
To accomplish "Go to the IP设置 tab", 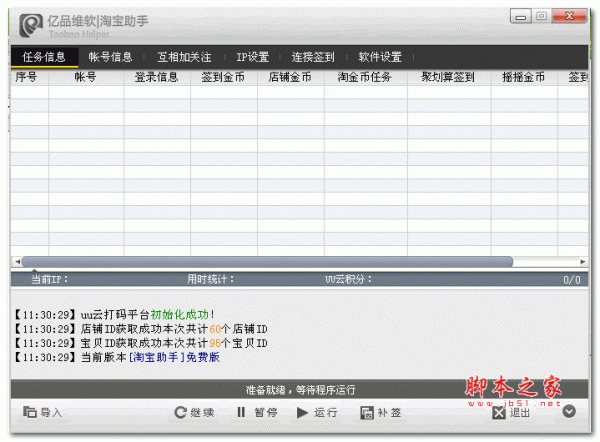I will [x=252, y=57].
